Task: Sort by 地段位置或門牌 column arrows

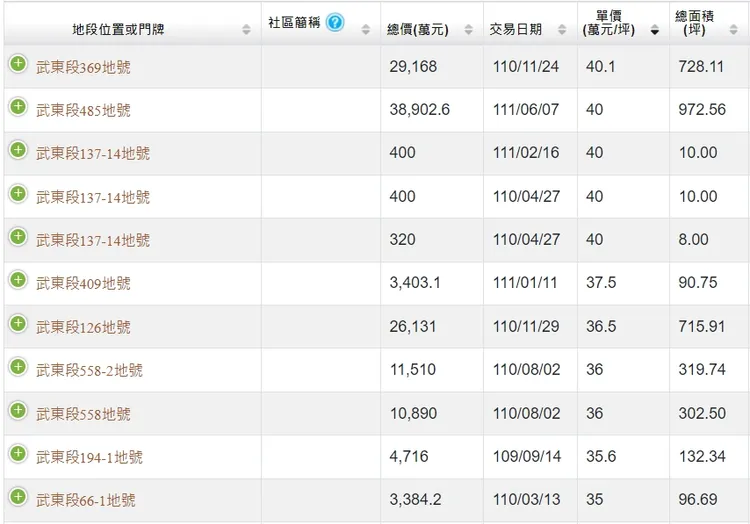Action: coord(246,29)
